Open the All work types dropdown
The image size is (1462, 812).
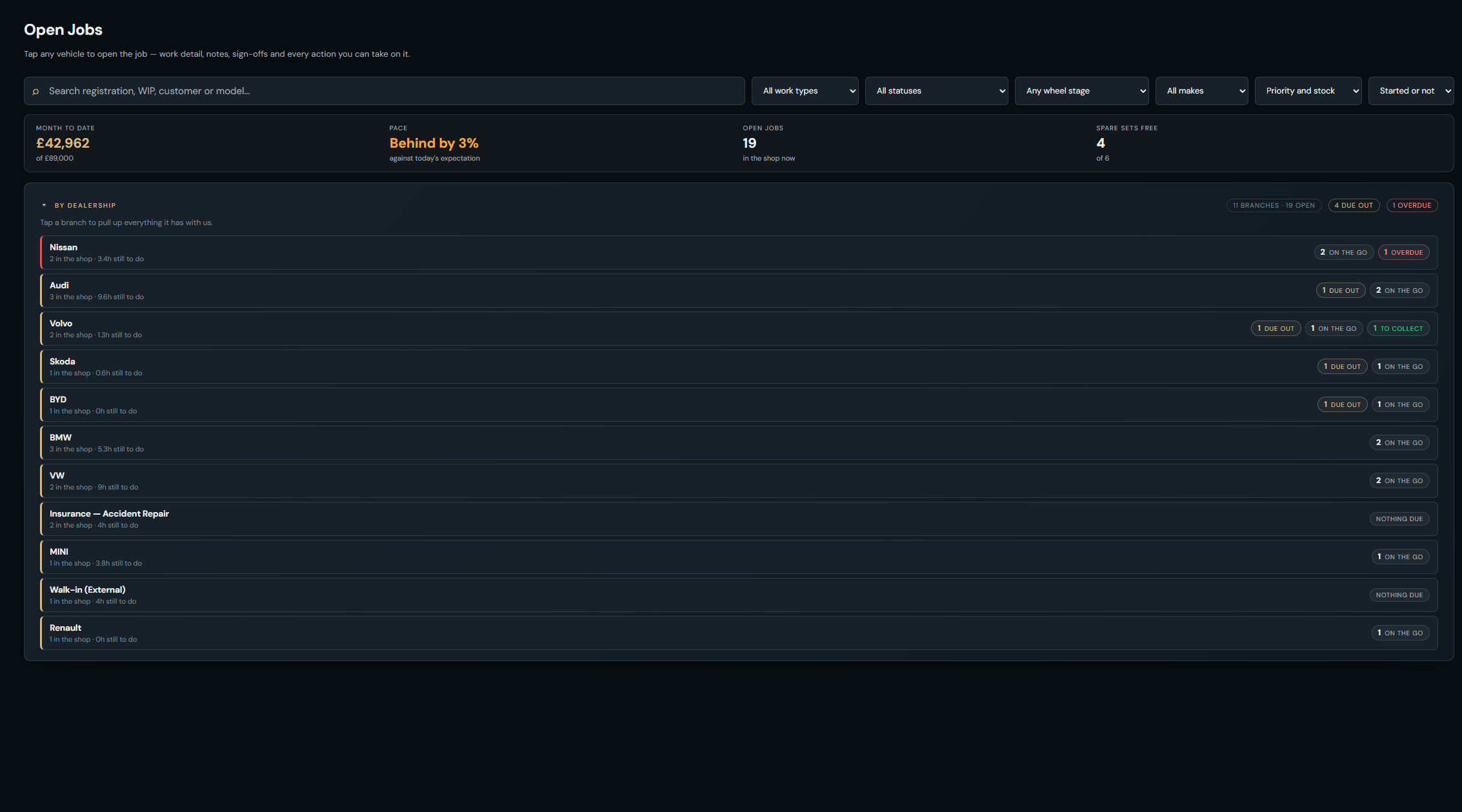tap(805, 91)
